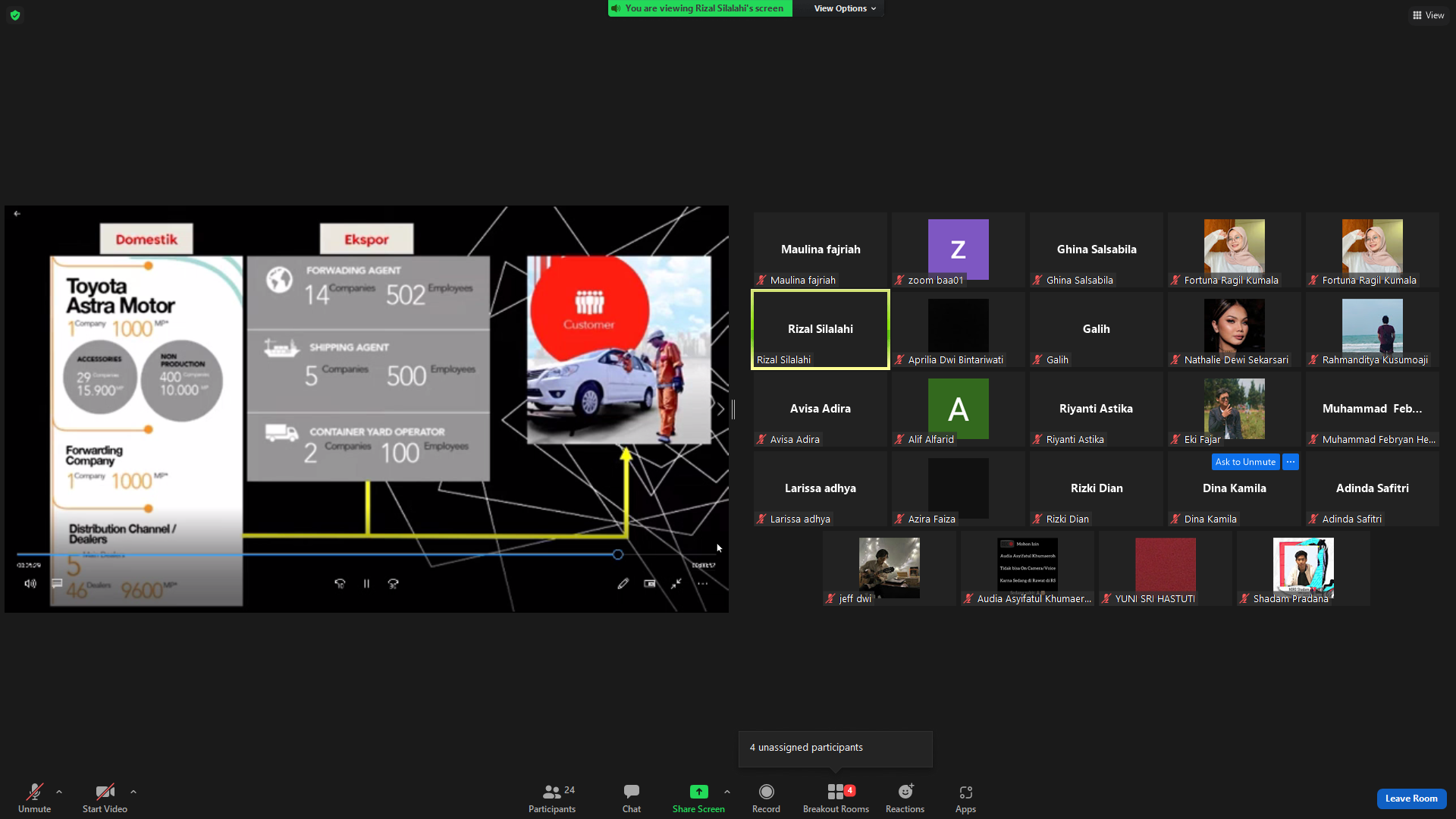The width and height of the screenshot is (1456, 819).
Task: Open Breakout Rooms
Action: coord(836,799)
